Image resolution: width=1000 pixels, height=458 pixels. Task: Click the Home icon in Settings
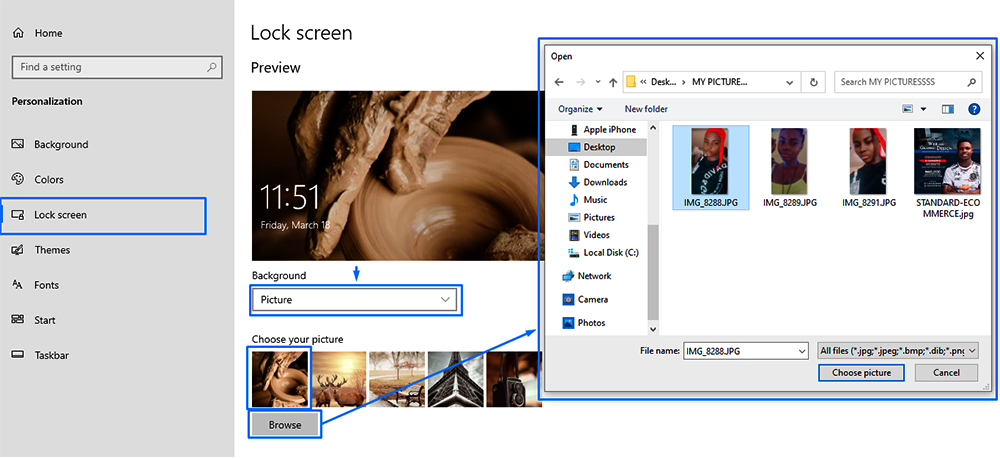click(x=18, y=33)
